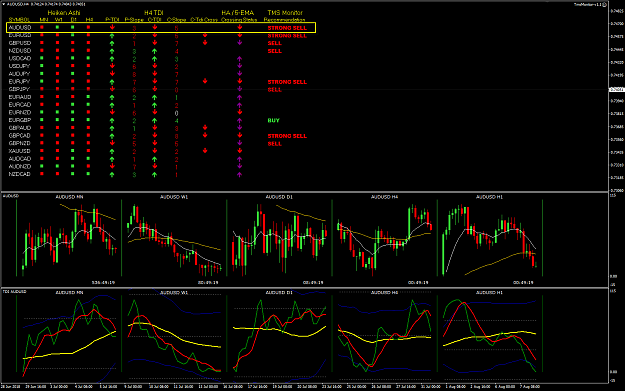Click the GBPCAD STRONG SELL recommendation
Screen dimensions: 625x391
[x=287, y=136]
